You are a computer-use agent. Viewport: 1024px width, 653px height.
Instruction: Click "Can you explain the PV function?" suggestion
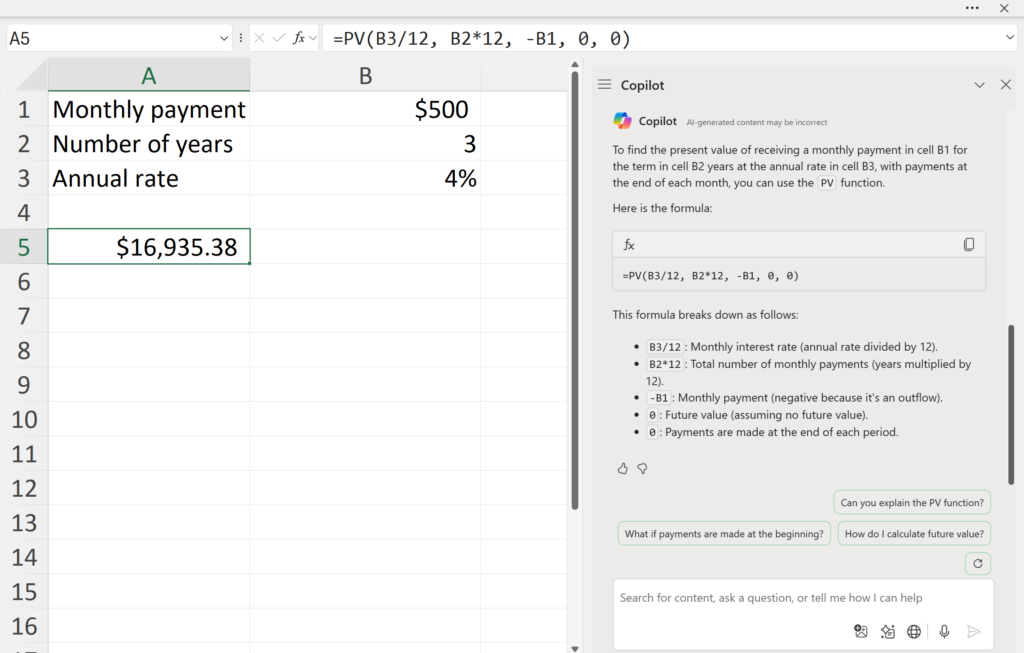click(912, 503)
